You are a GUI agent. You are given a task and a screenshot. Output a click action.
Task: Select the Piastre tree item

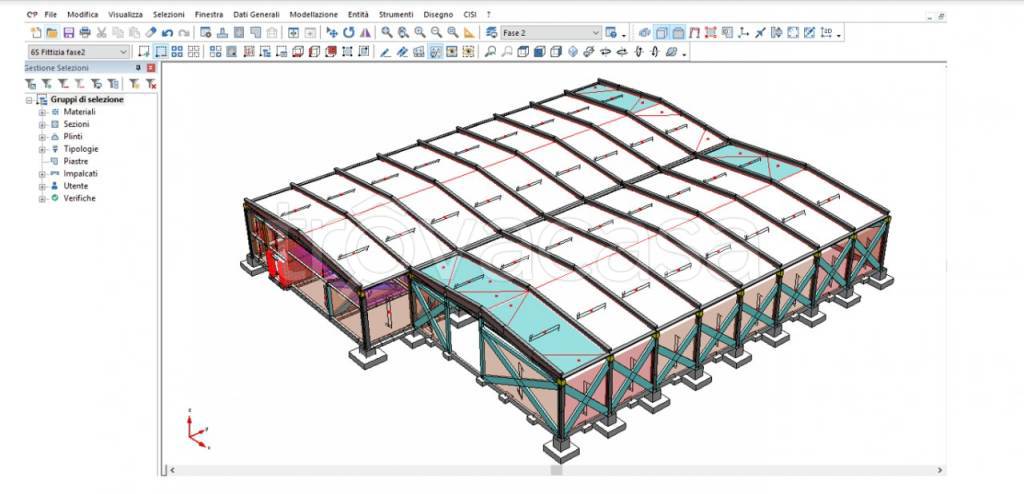point(76,161)
